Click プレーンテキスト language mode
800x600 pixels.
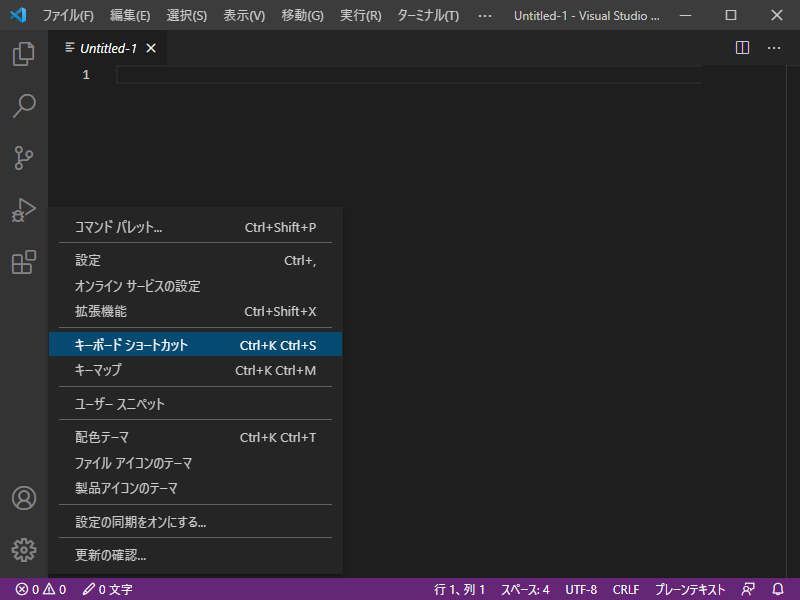(690, 589)
